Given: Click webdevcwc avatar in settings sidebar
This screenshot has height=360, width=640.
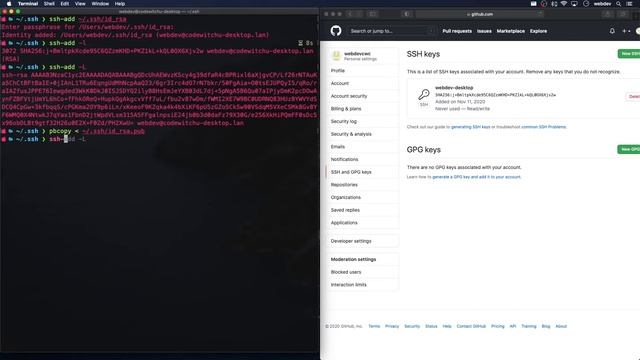Looking at the screenshot, I should [336, 56].
